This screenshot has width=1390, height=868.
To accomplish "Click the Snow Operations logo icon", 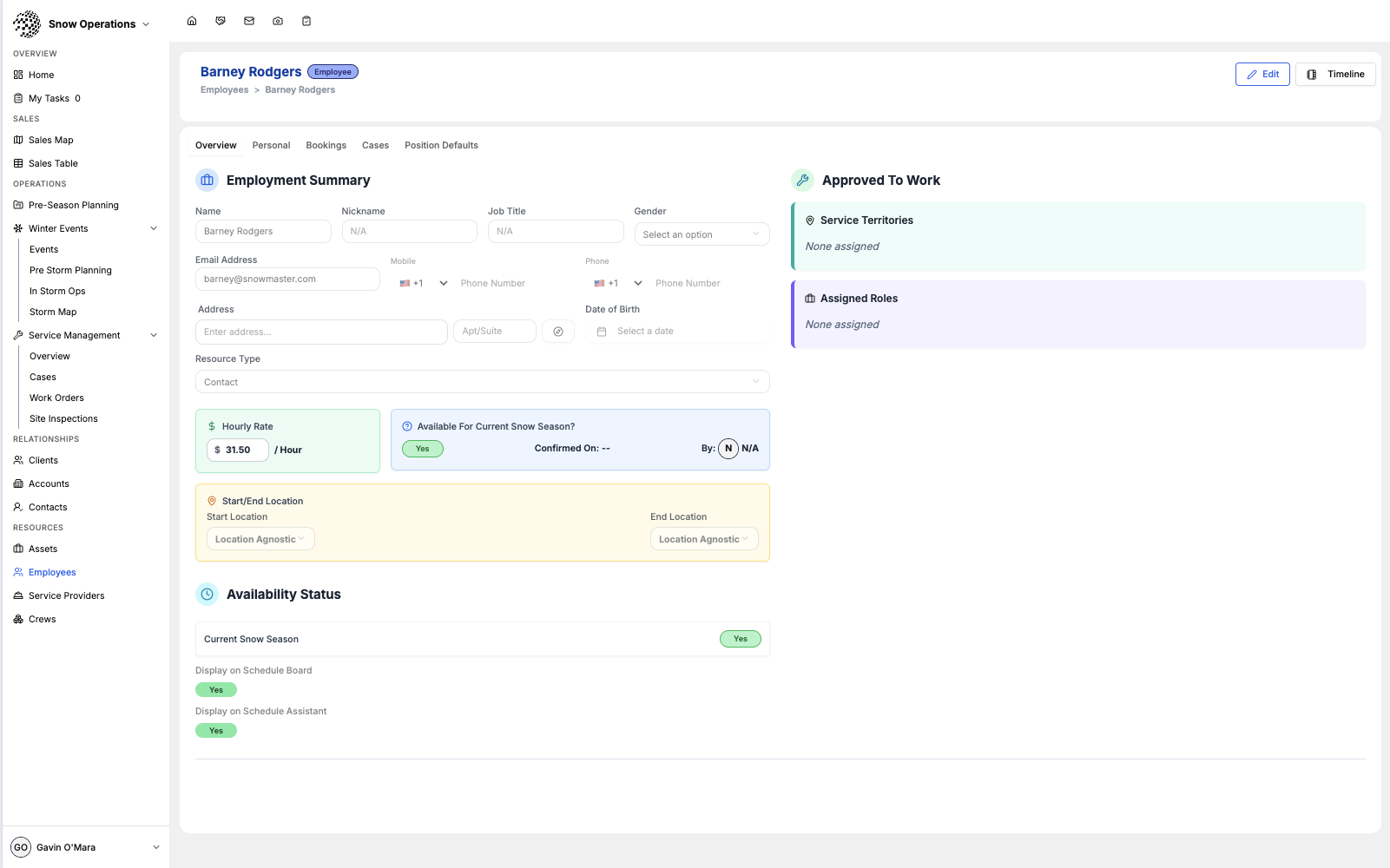I will pyautogui.click(x=27, y=24).
